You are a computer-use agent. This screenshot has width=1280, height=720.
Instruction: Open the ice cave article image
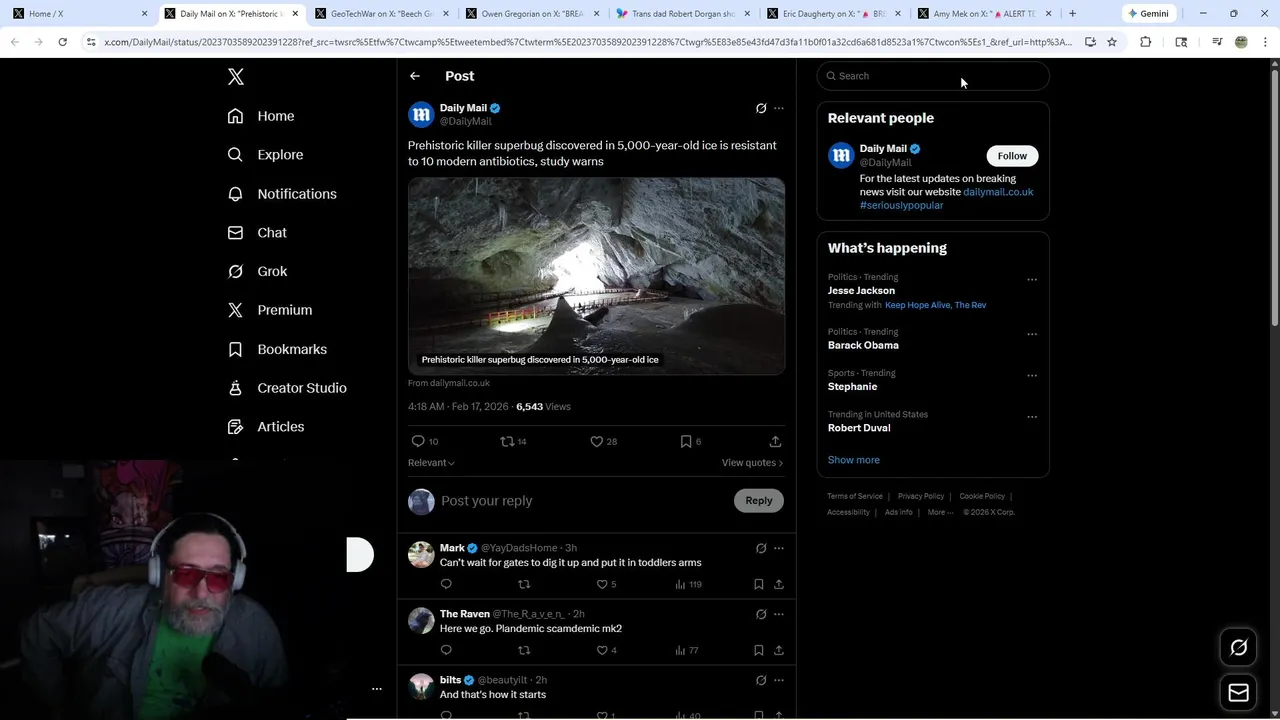596,276
